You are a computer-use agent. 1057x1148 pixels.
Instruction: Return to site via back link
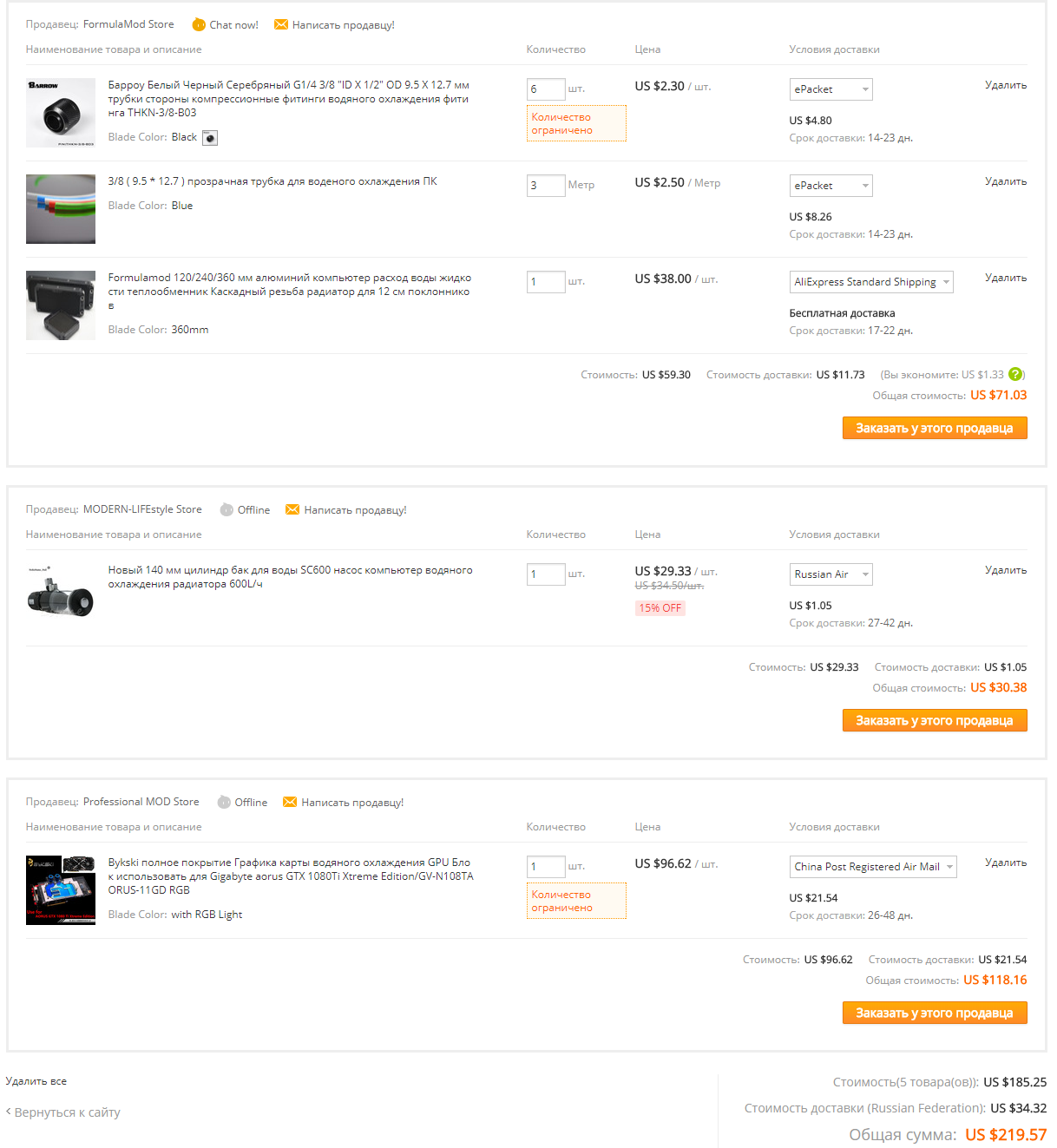tap(64, 1112)
